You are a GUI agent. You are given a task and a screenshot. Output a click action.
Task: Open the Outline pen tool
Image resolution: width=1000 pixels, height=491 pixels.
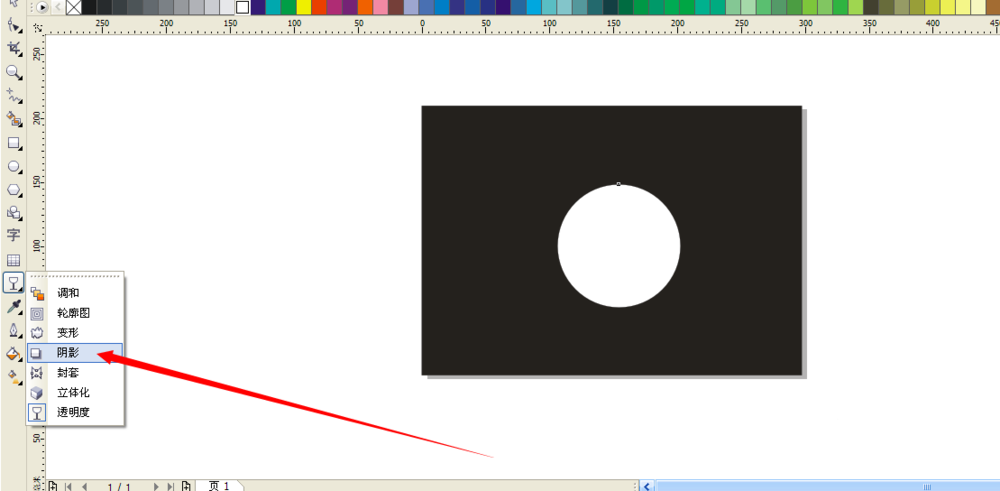pos(13,330)
